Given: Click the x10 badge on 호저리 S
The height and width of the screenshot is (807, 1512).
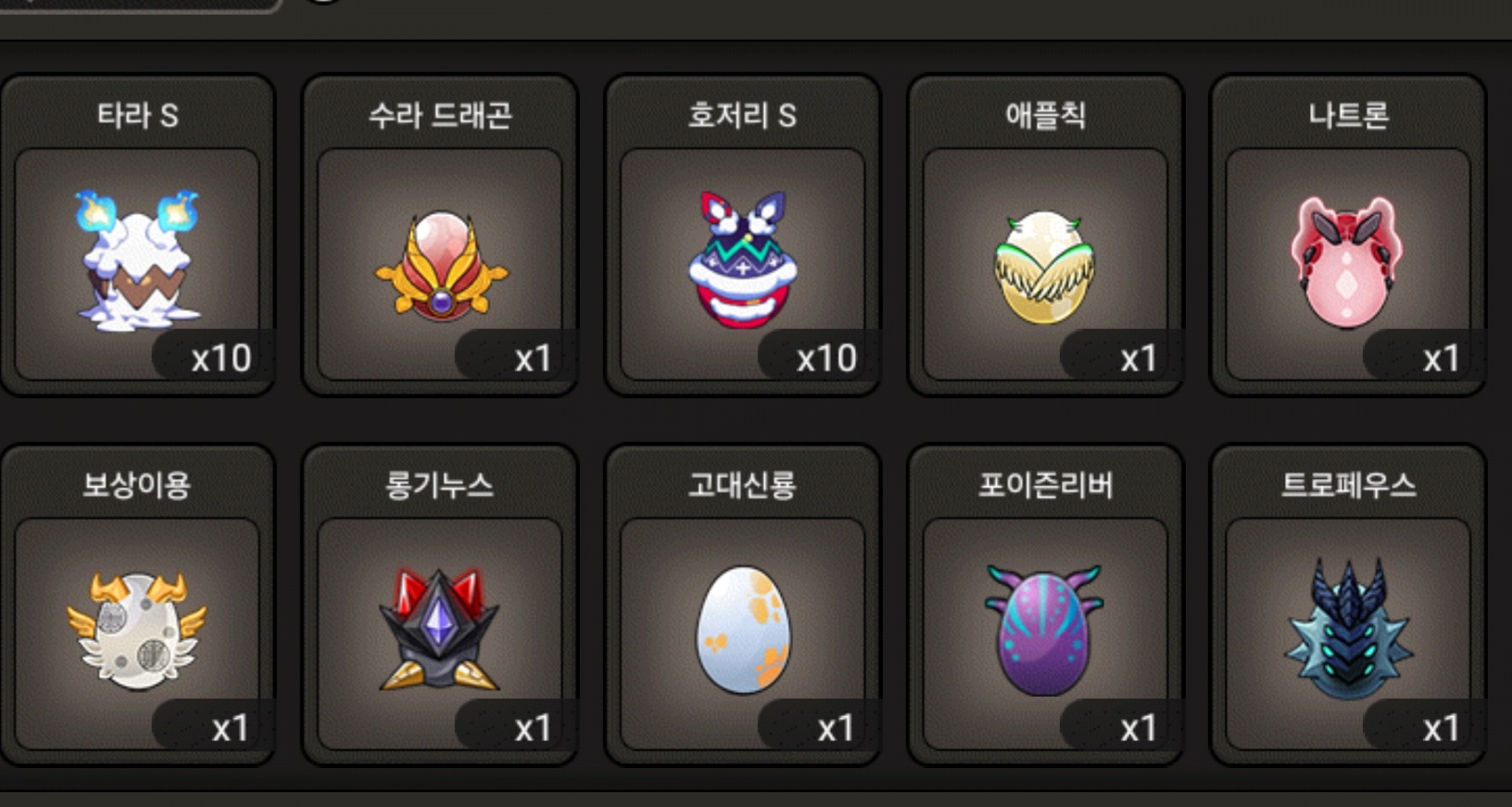Looking at the screenshot, I should click(826, 358).
